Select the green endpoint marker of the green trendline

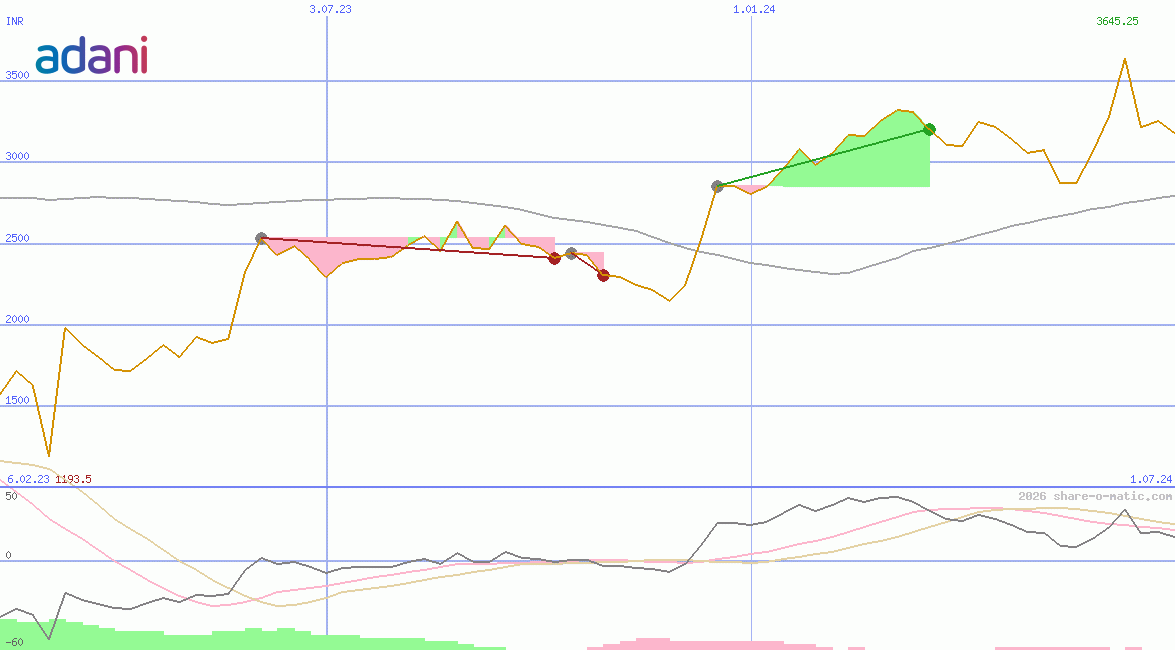[929, 128]
